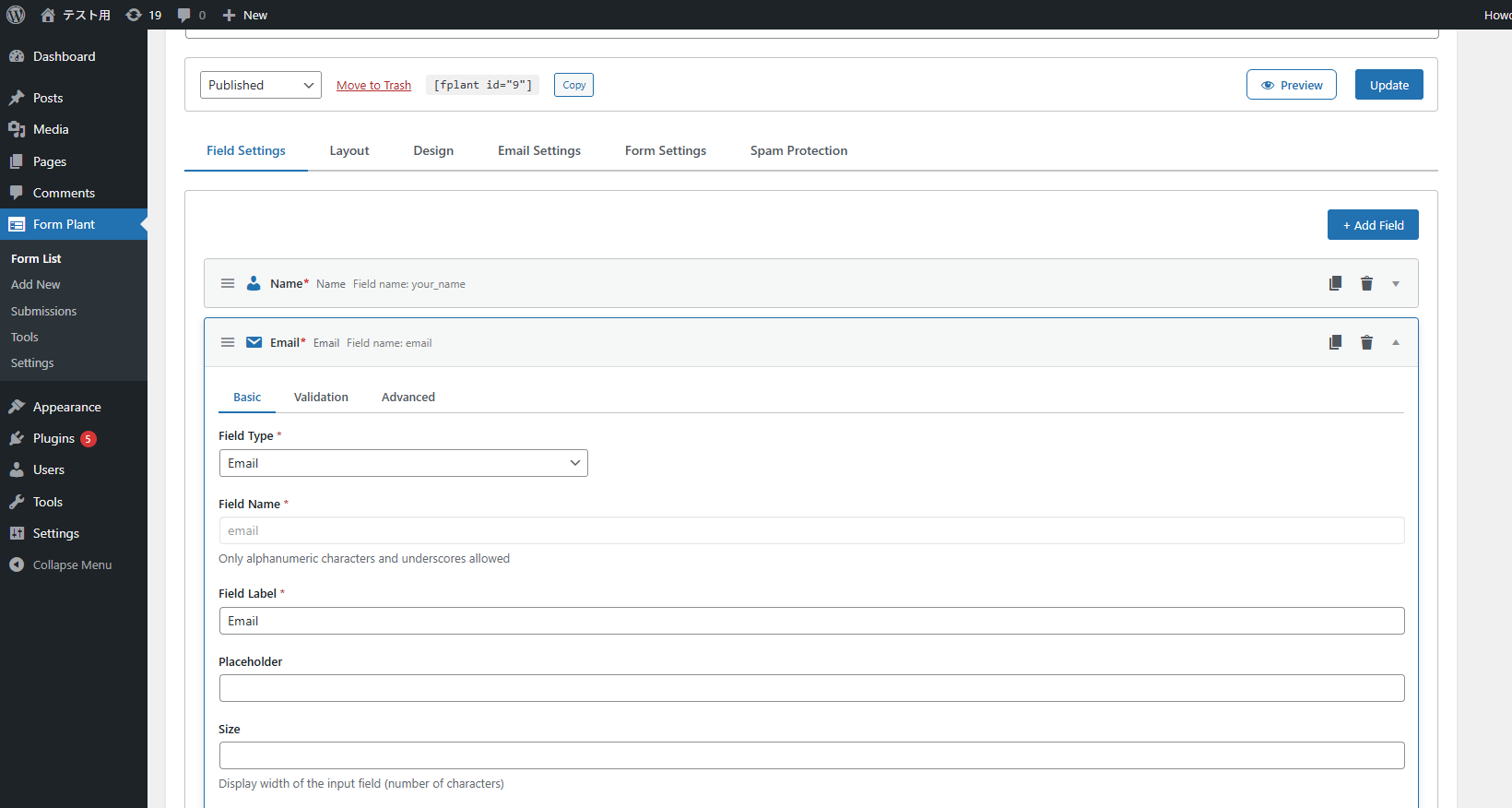This screenshot has height=808, width=1512.
Task: Open the Appearance menu
Action: 74,407
